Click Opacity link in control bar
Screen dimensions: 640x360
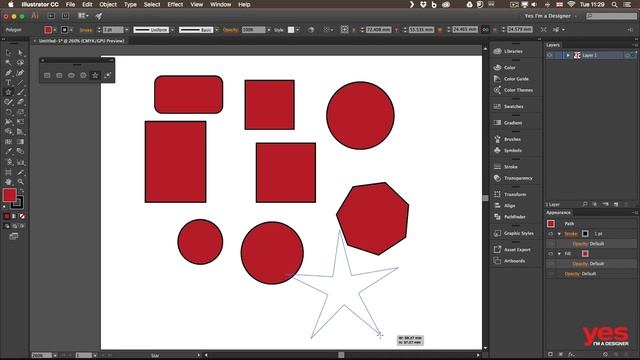click(x=231, y=30)
